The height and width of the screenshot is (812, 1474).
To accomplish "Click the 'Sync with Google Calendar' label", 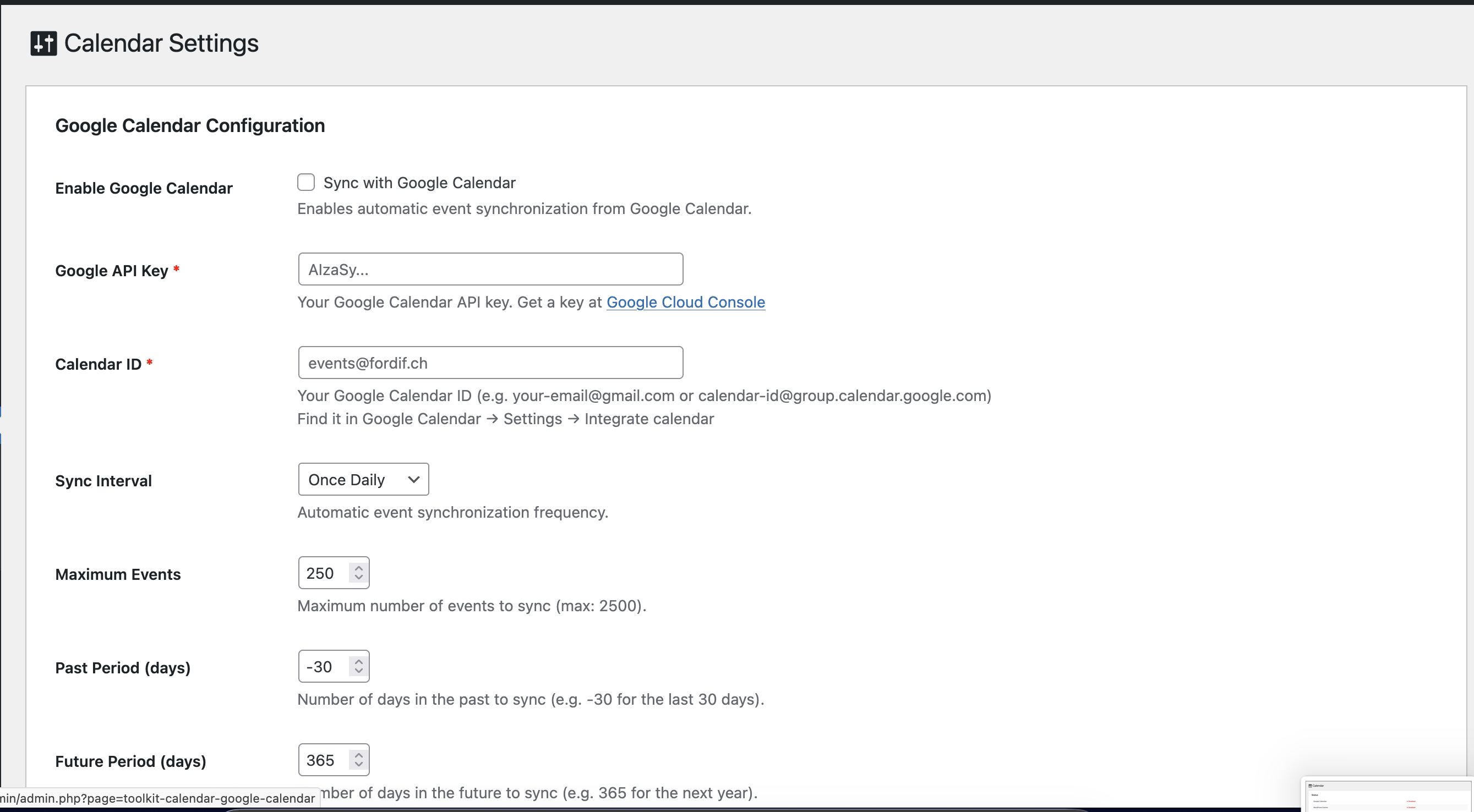I will click(x=419, y=183).
